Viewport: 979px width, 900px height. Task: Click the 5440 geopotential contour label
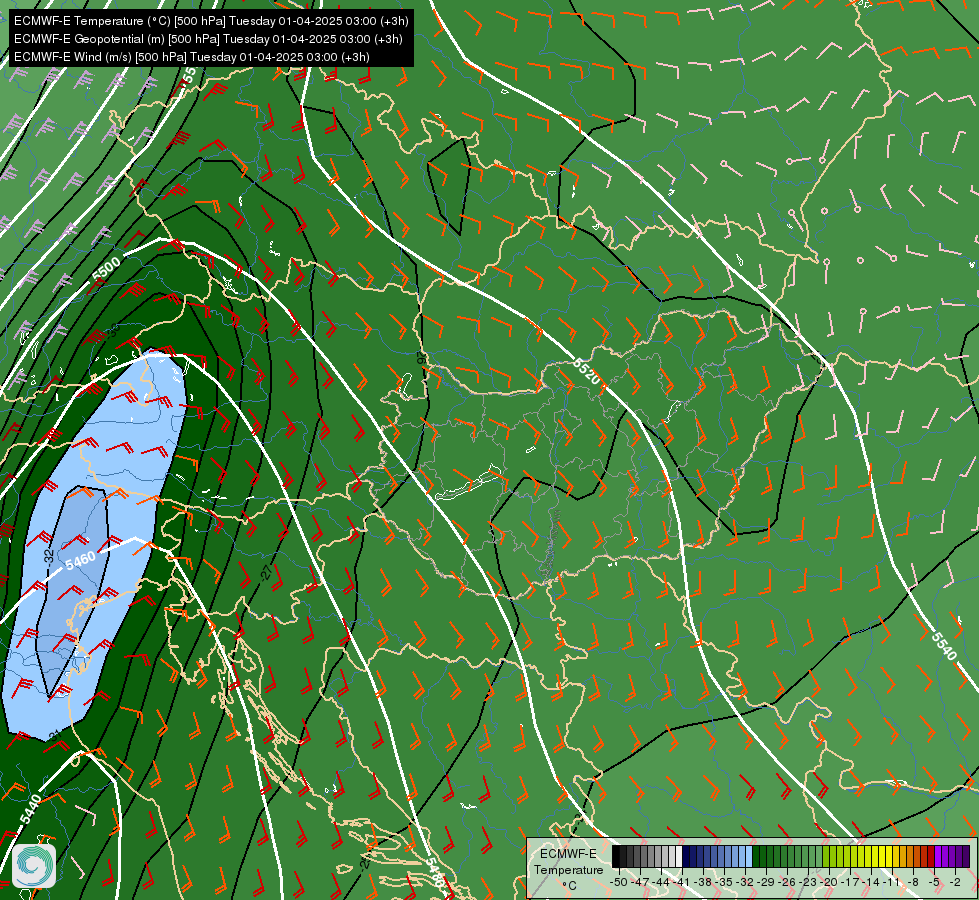coord(30,809)
